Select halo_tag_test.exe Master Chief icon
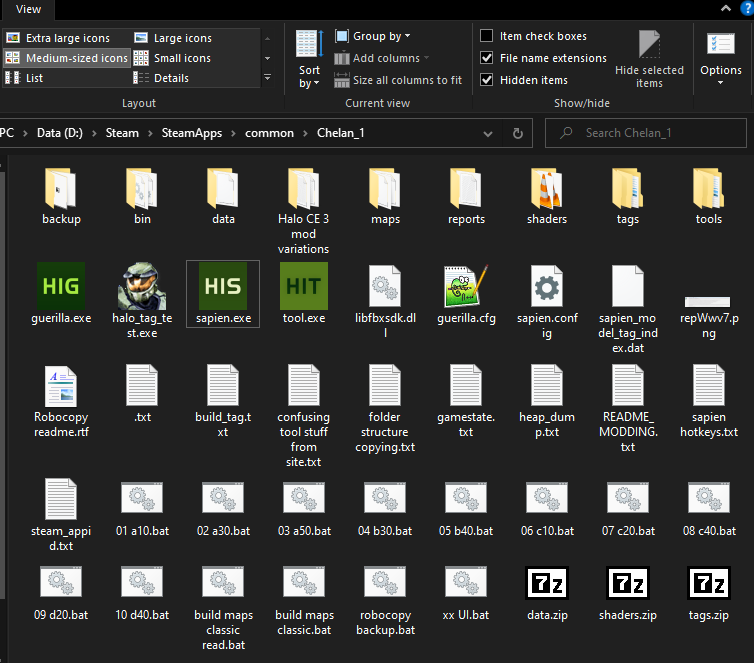754x663 pixels. pyautogui.click(x=141, y=285)
